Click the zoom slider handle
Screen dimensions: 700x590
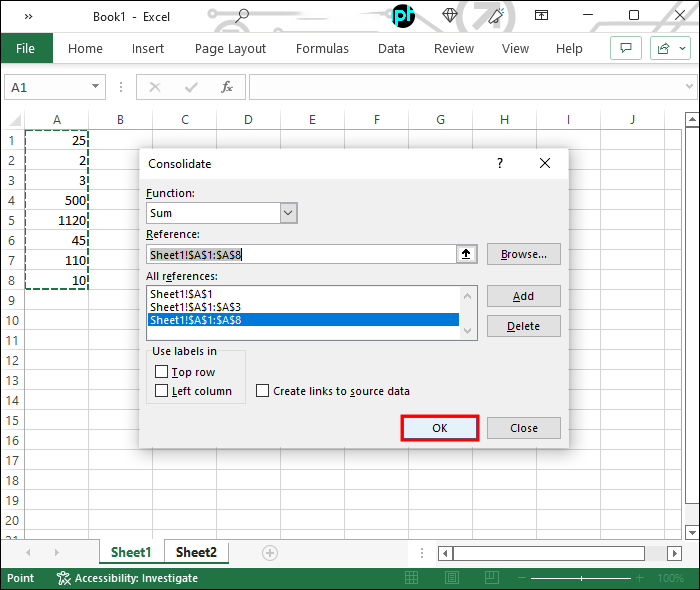pyautogui.click(x=581, y=578)
